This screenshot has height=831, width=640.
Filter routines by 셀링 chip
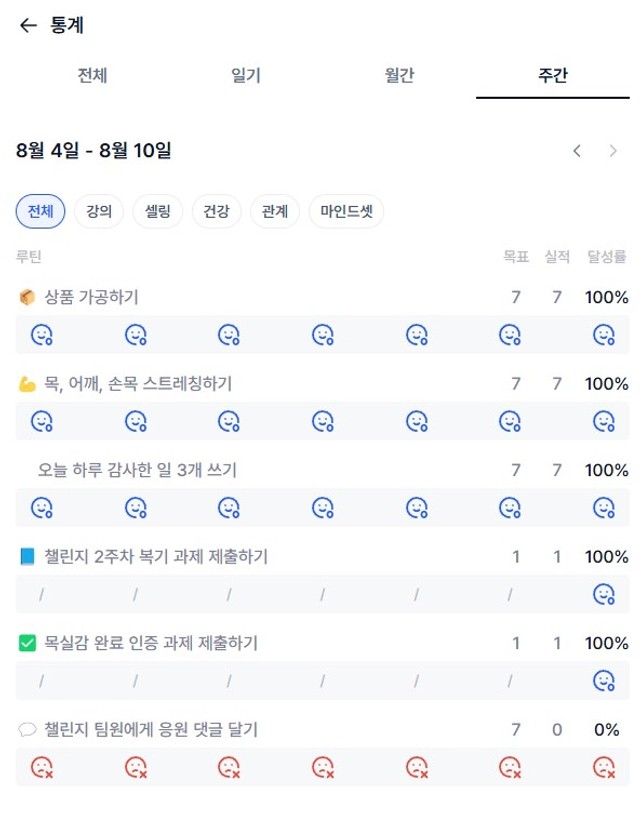coord(158,211)
